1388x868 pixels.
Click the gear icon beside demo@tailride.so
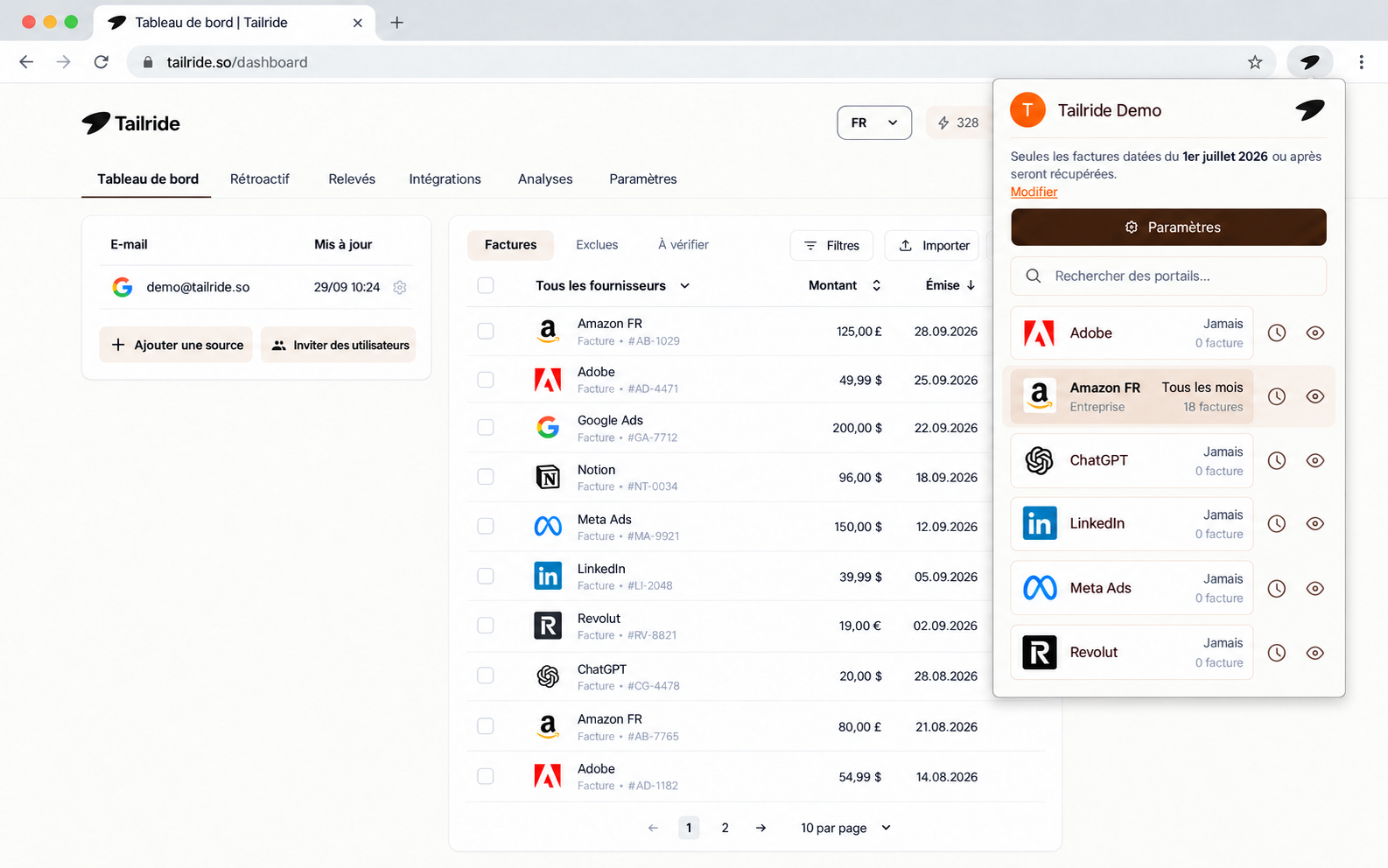(x=400, y=287)
